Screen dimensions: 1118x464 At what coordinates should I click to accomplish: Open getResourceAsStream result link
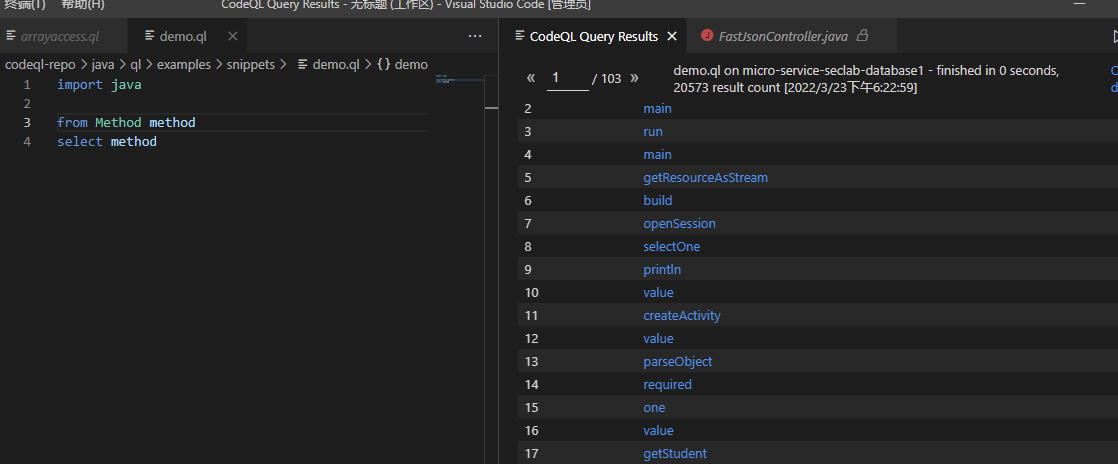pyautogui.click(x=705, y=177)
